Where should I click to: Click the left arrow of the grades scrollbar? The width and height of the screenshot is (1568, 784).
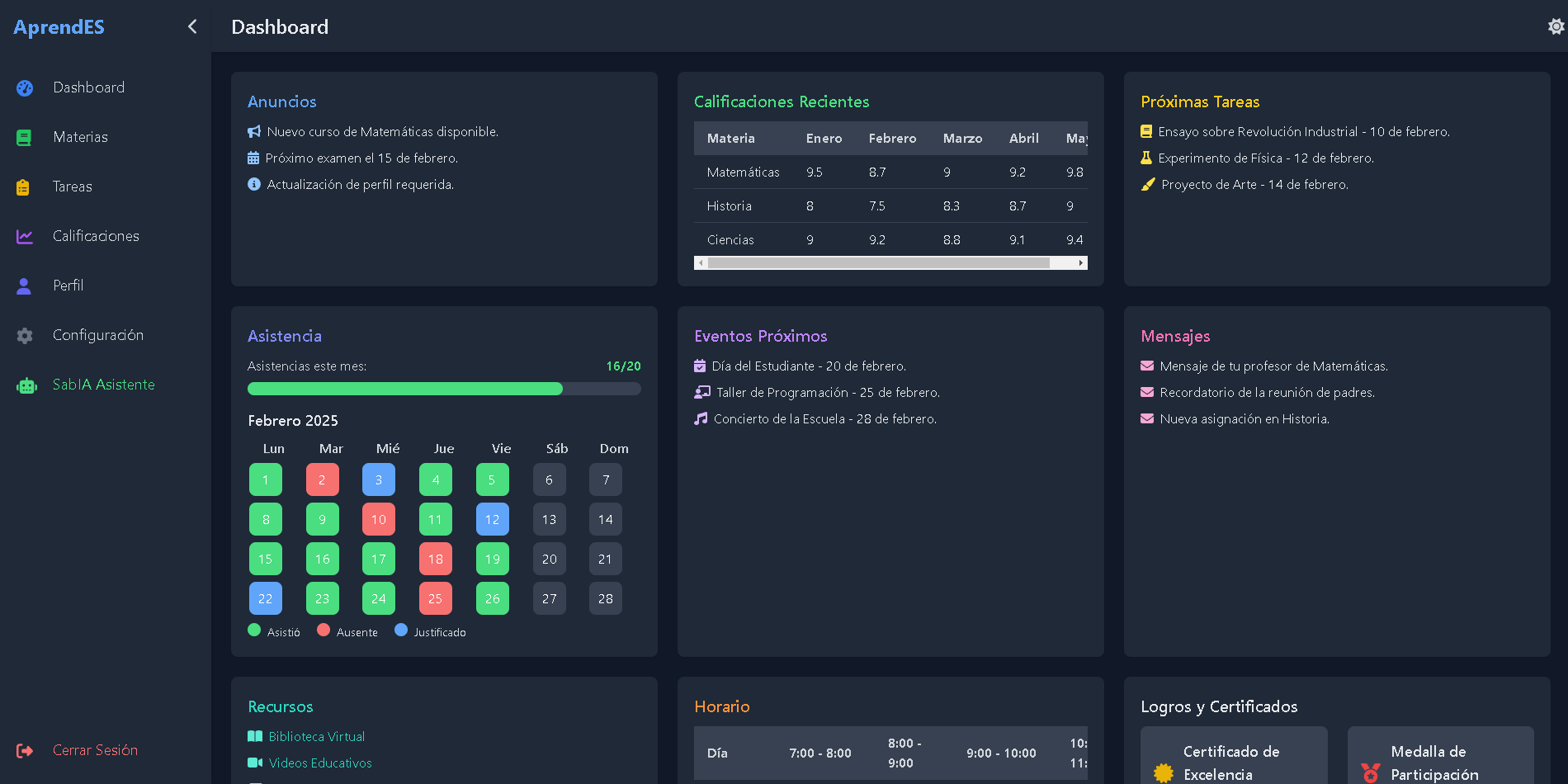[701, 262]
